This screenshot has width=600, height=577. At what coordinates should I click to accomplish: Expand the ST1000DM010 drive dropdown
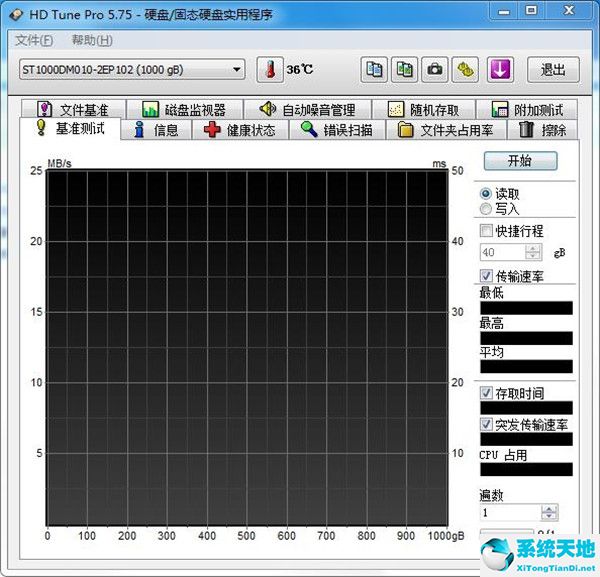click(x=132, y=70)
